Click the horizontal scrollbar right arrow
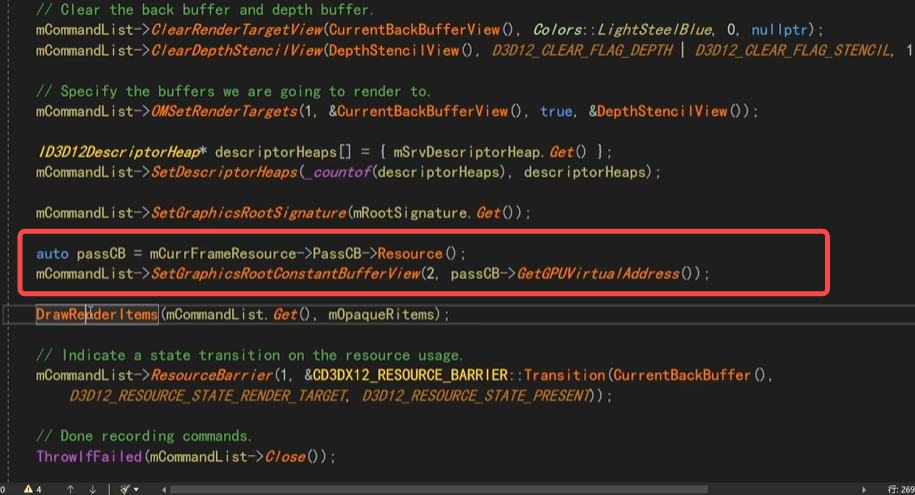 click(864, 489)
